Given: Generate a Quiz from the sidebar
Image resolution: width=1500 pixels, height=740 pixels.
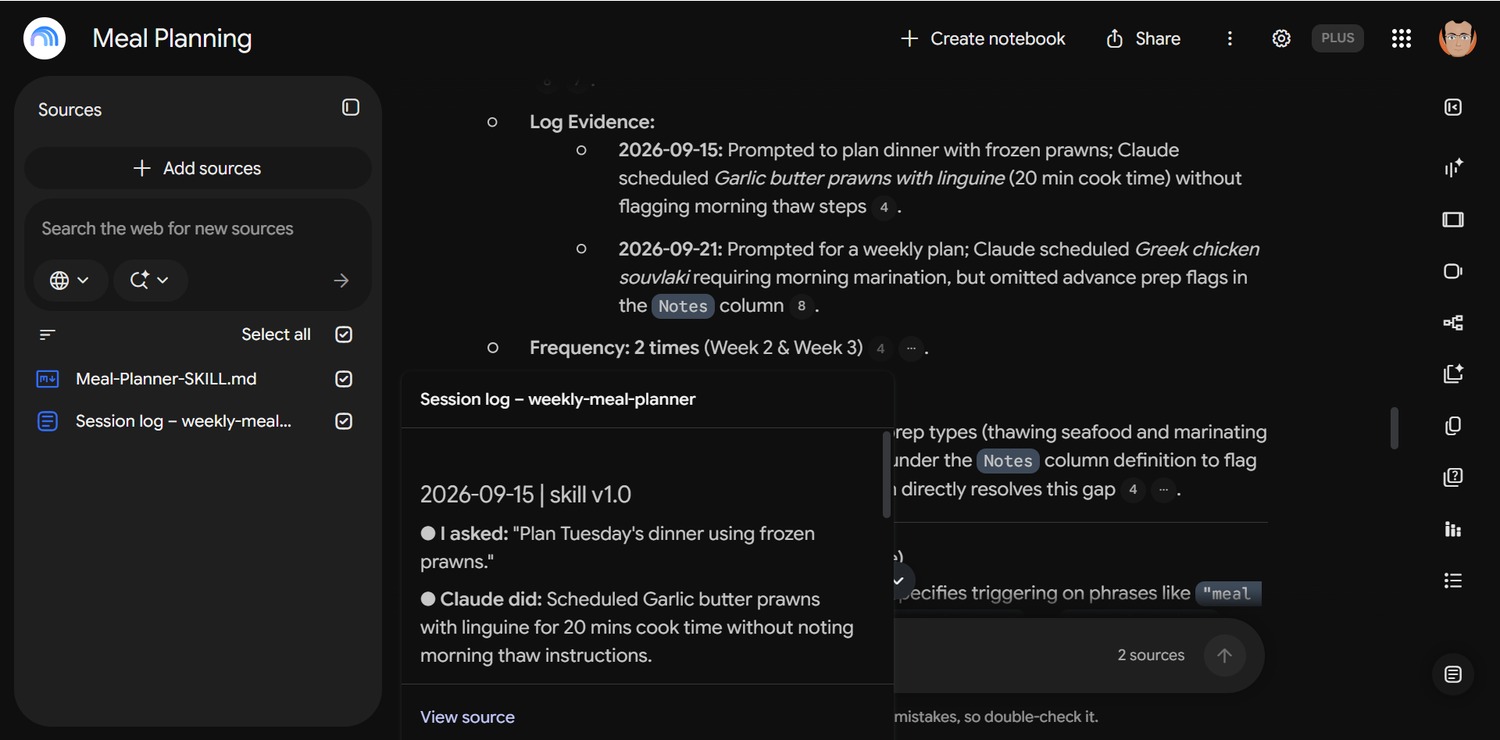Looking at the screenshot, I should [1453, 478].
